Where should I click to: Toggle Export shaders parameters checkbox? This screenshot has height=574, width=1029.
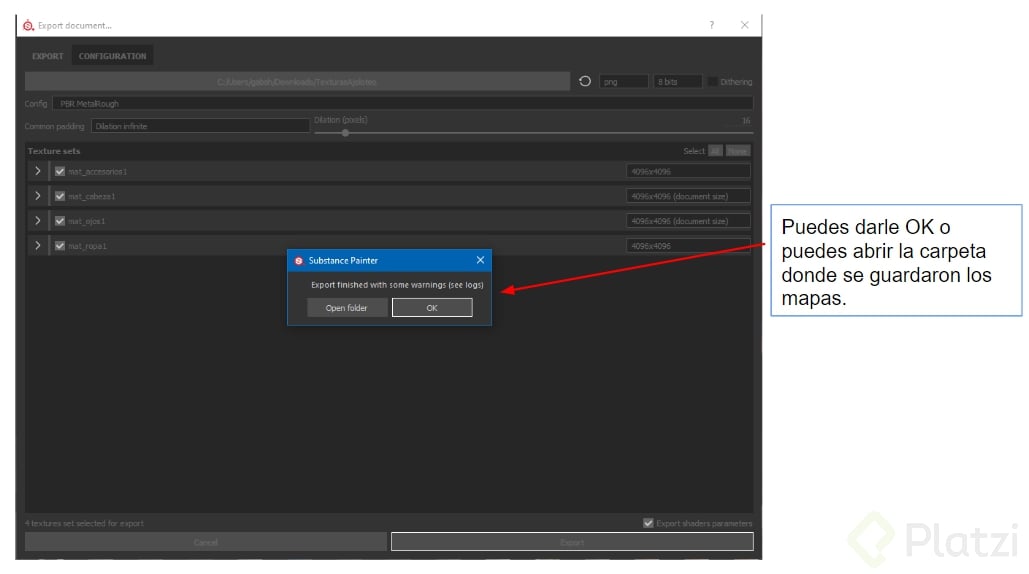pos(648,523)
